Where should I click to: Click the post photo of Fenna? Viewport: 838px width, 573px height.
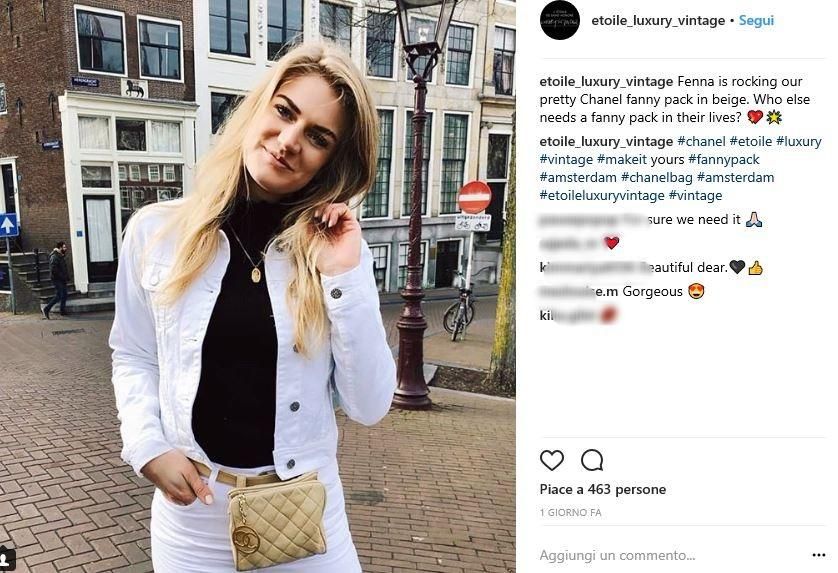click(x=258, y=286)
